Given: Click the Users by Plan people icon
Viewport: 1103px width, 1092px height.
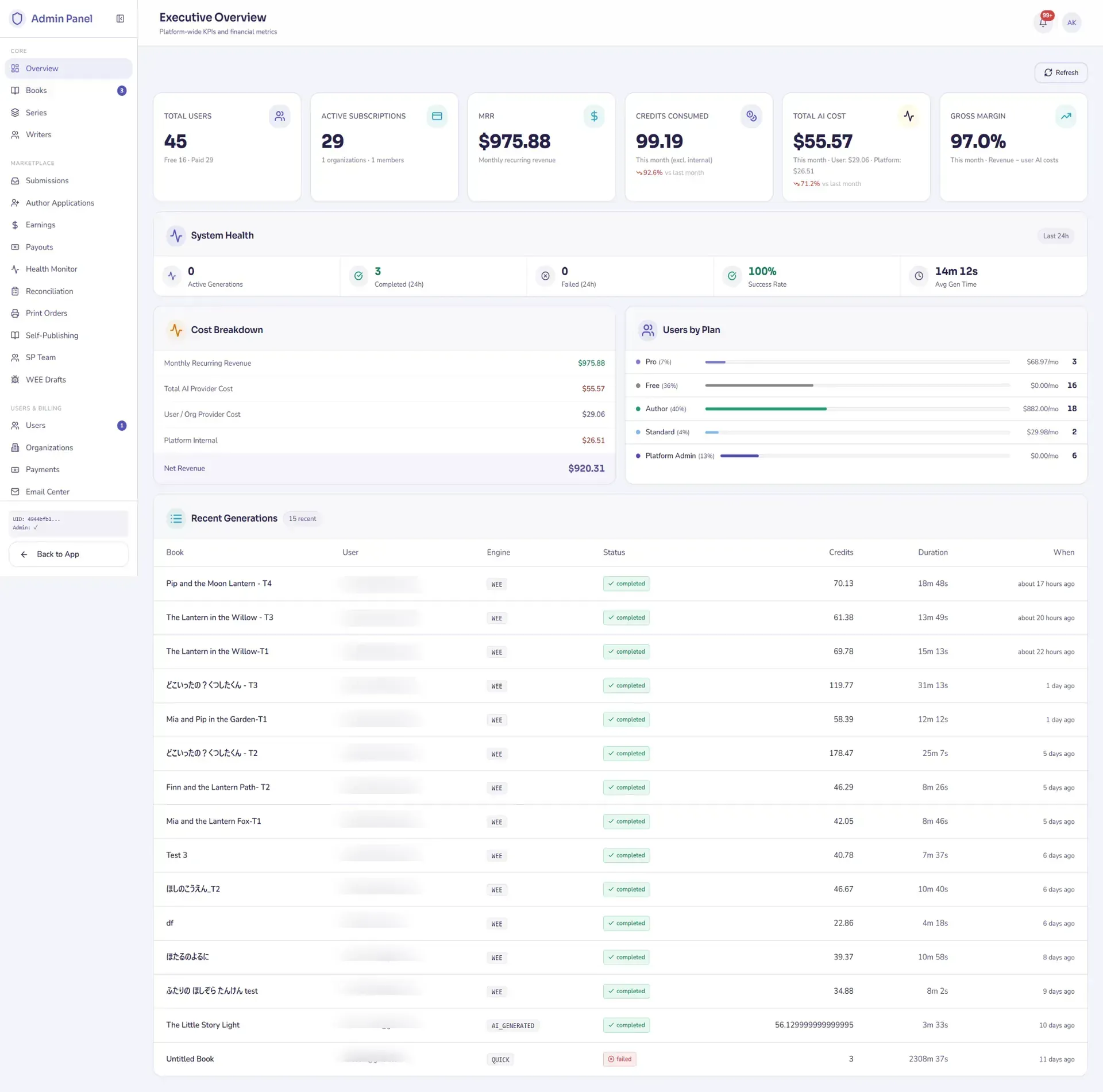Looking at the screenshot, I should (647, 330).
